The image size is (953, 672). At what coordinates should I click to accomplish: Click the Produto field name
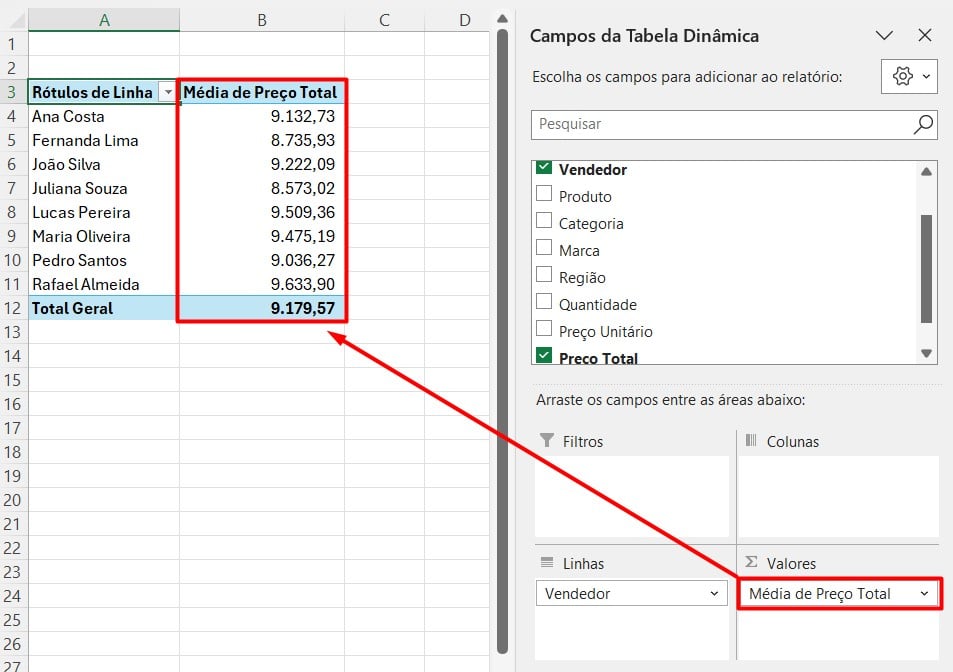tap(585, 197)
